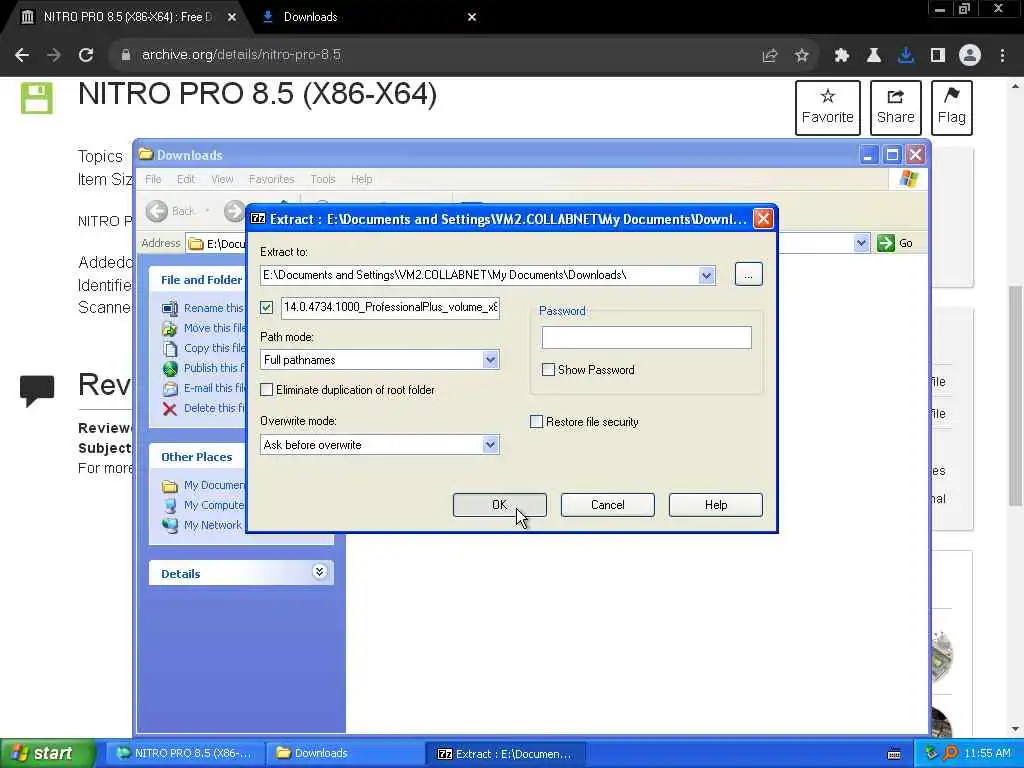Cancel the Extract dialog
The image size is (1024, 768).
point(607,505)
